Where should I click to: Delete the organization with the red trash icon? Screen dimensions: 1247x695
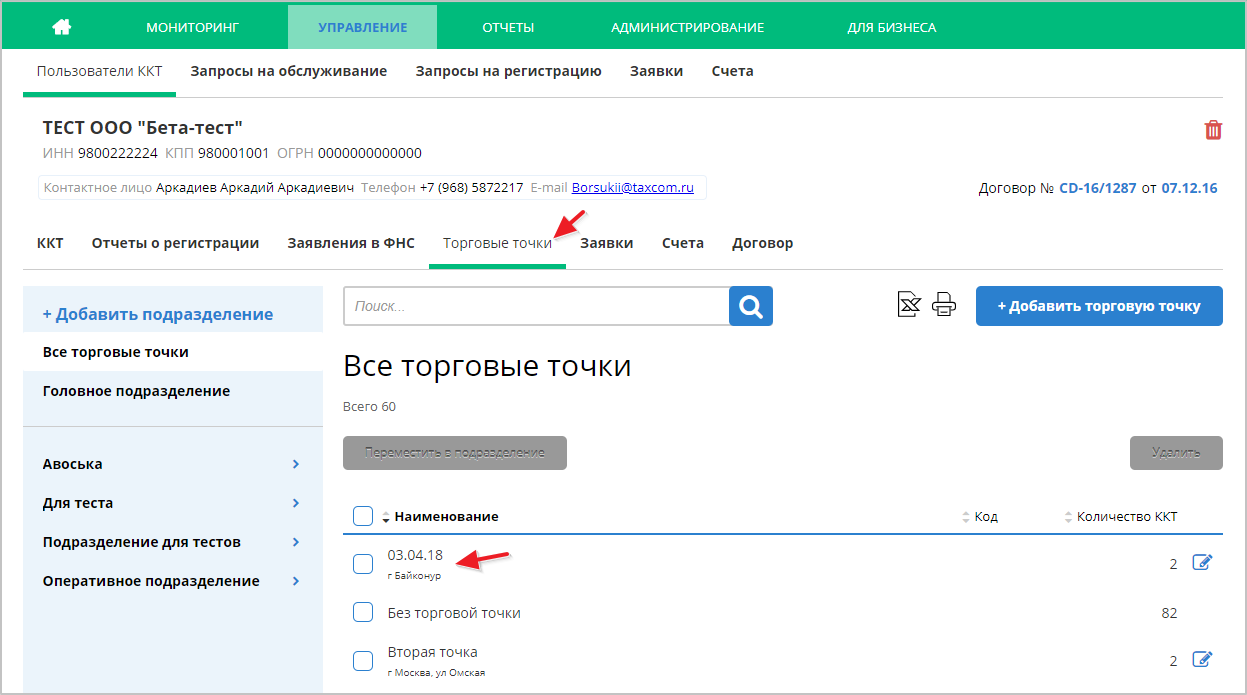[1213, 130]
